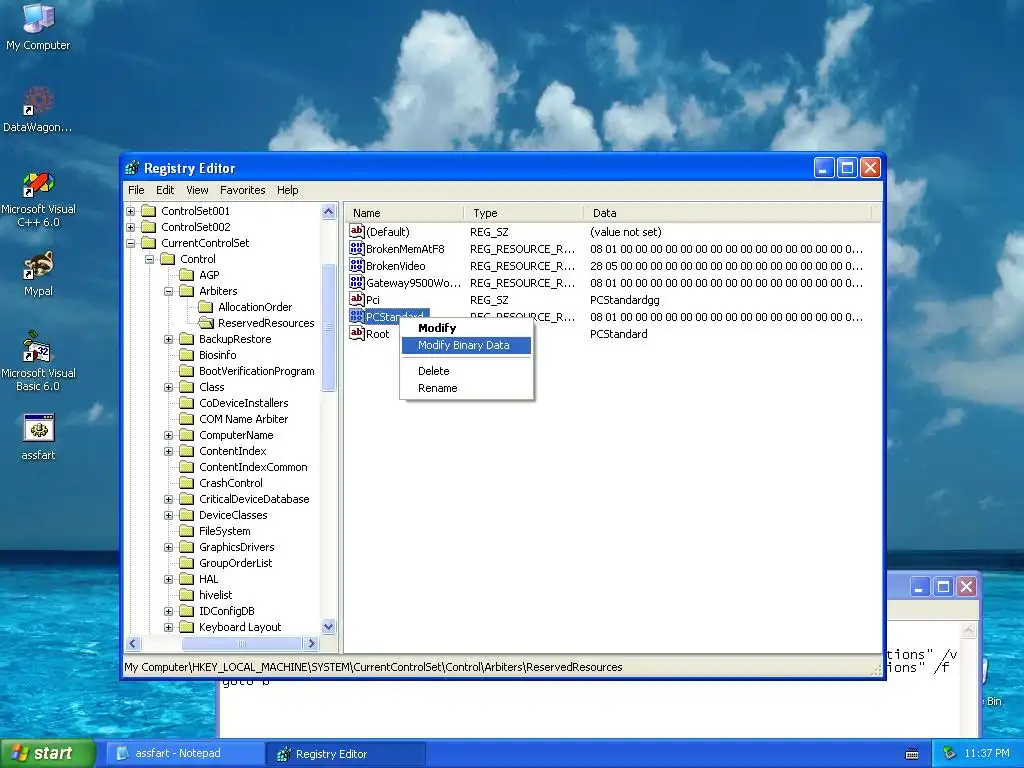Click the ControlSet001 folder icon

point(149,210)
